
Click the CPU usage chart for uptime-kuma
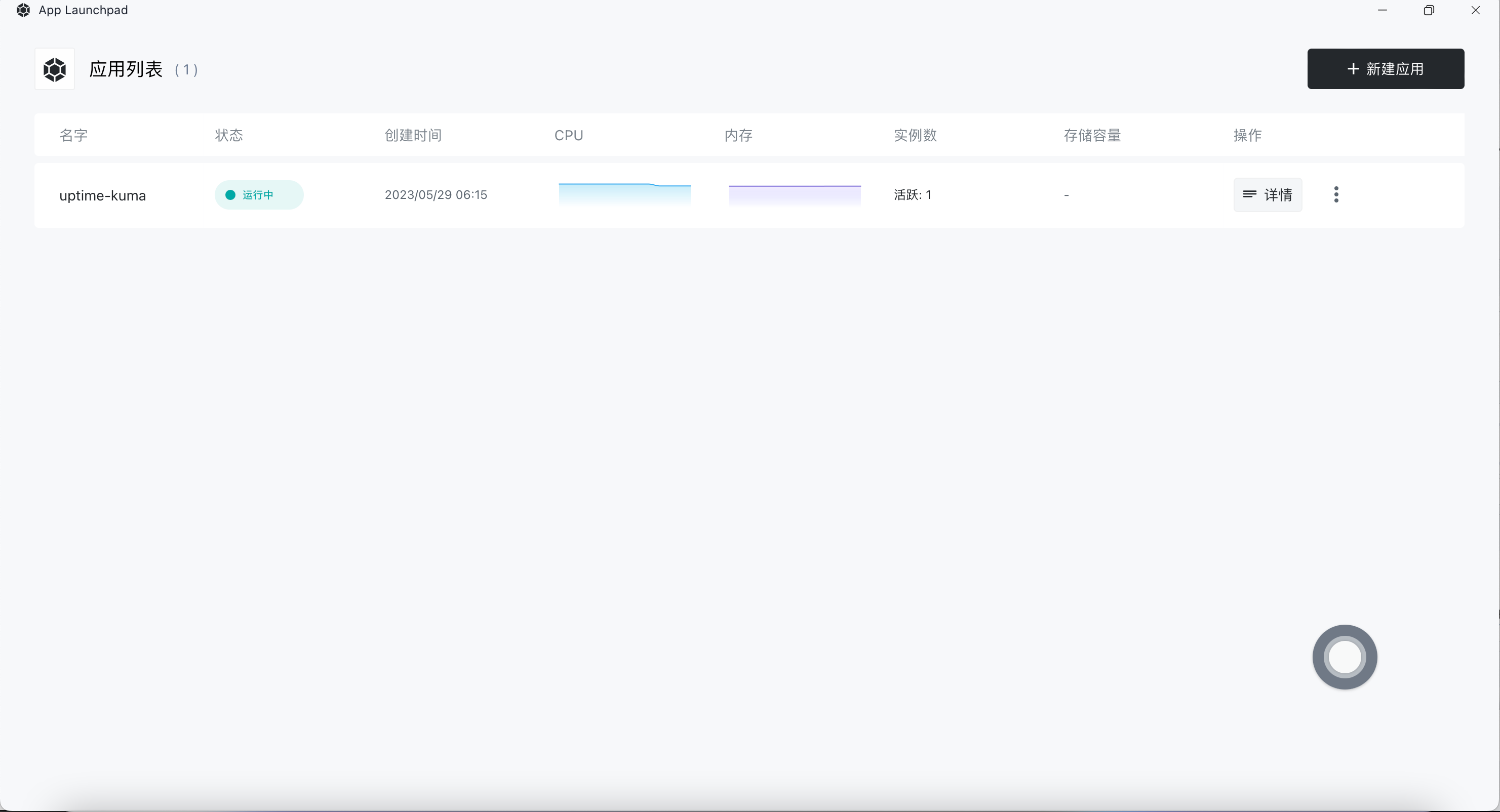coord(625,194)
